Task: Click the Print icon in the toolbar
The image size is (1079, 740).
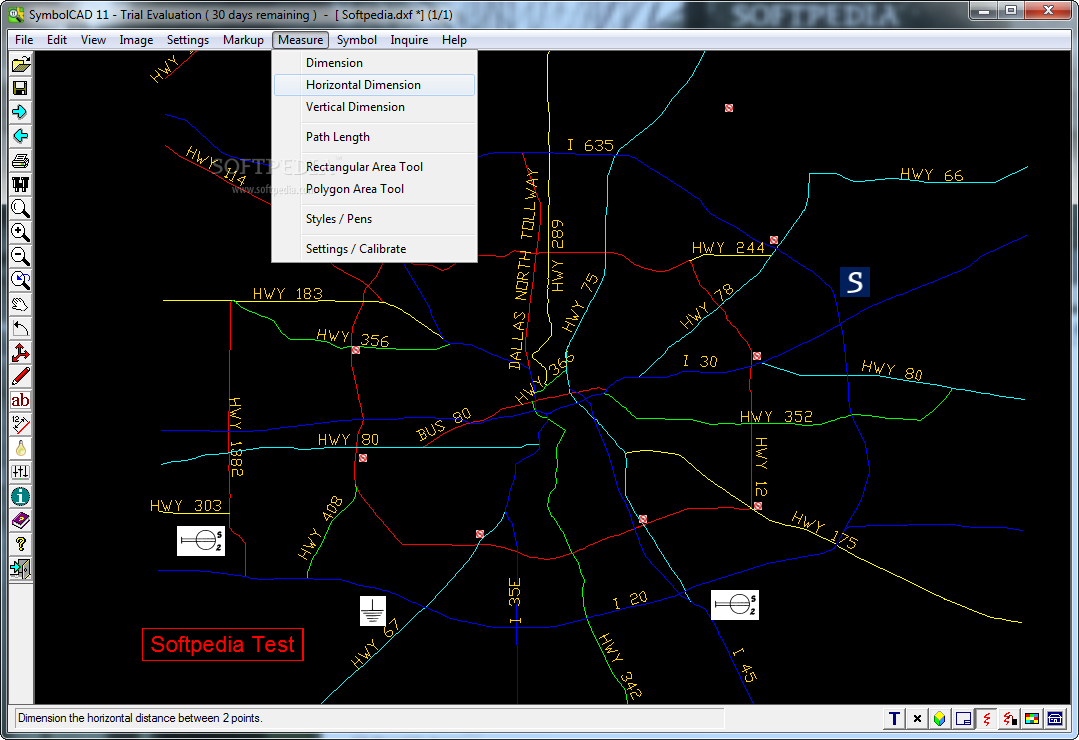Action: point(21,160)
